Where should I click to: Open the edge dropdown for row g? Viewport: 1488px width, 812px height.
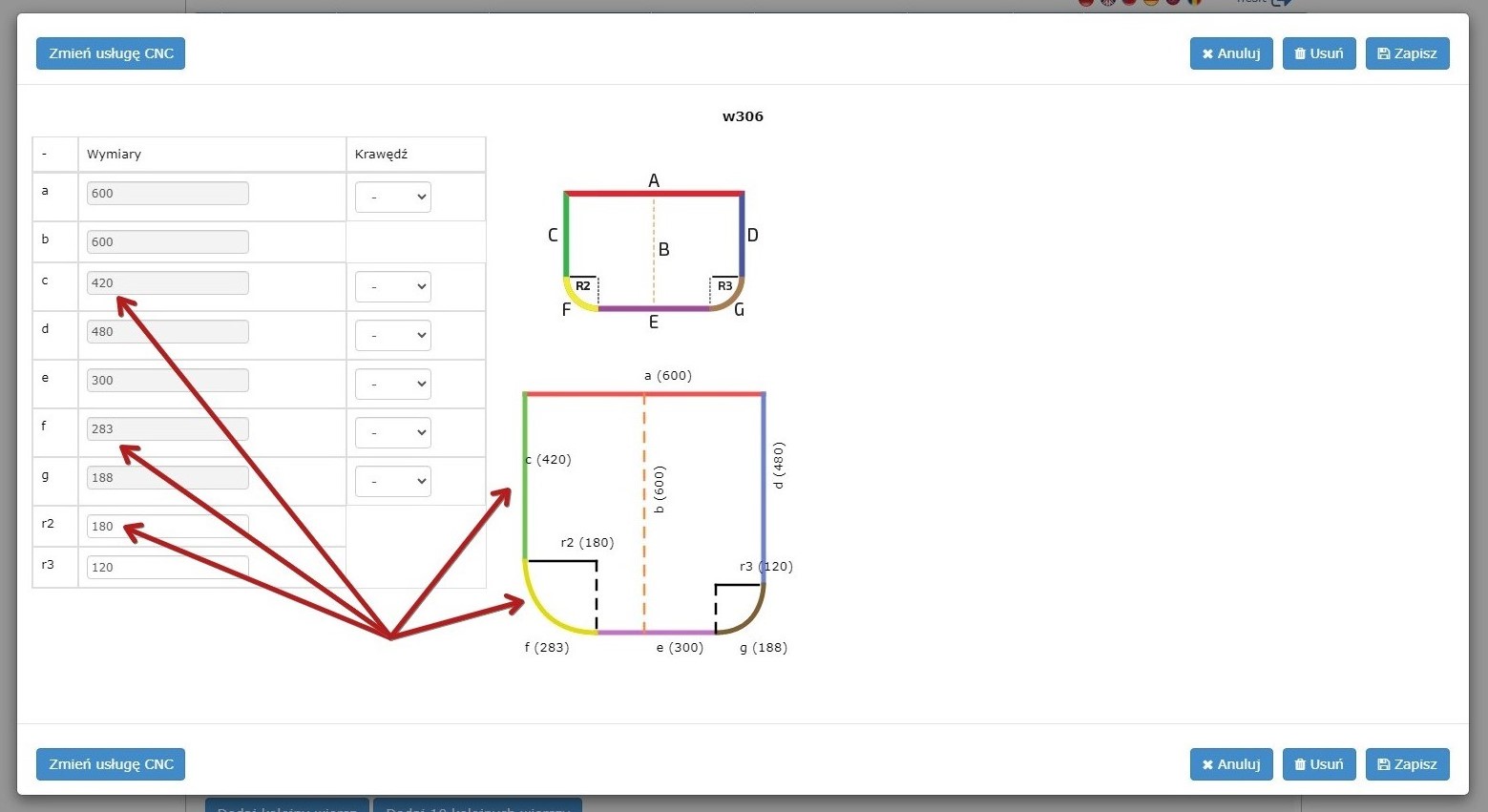[x=392, y=482]
